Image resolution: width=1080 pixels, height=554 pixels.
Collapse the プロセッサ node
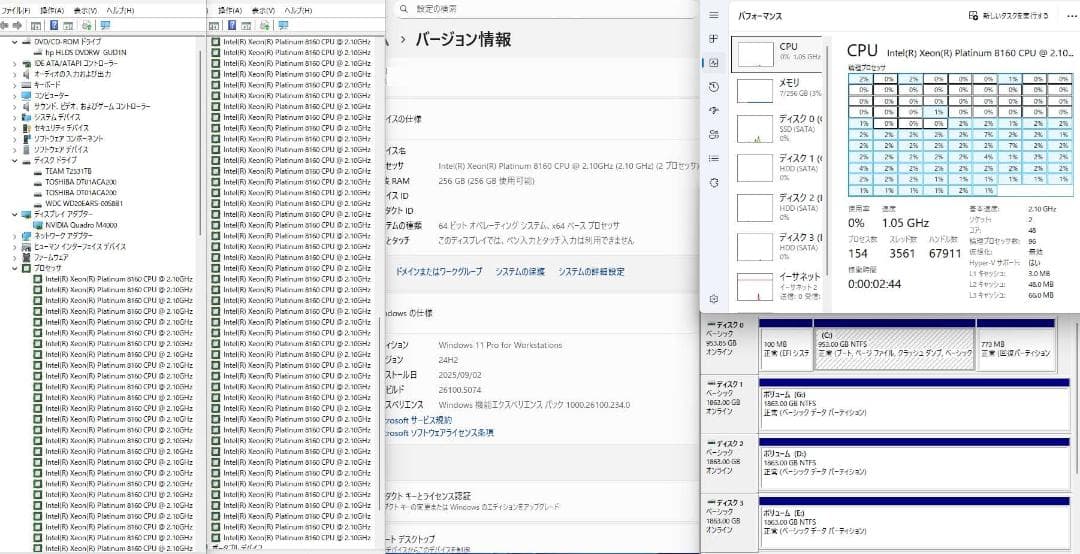pyautogui.click(x=15, y=268)
